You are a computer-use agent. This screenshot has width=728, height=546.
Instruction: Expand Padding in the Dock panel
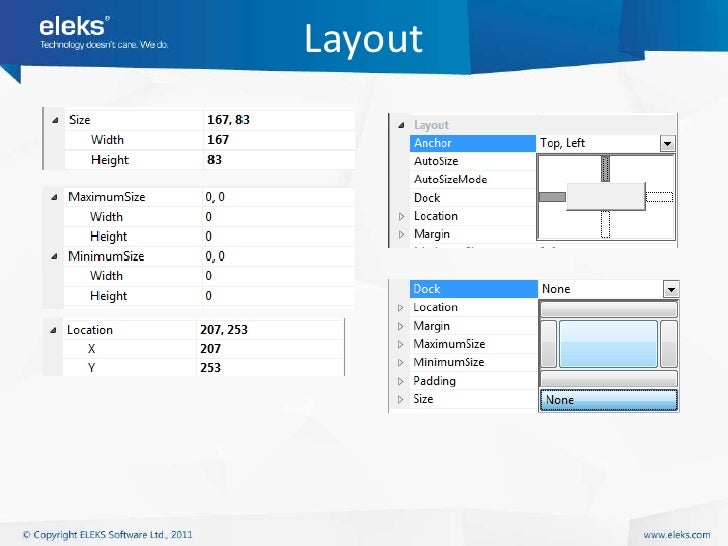click(401, 381)
